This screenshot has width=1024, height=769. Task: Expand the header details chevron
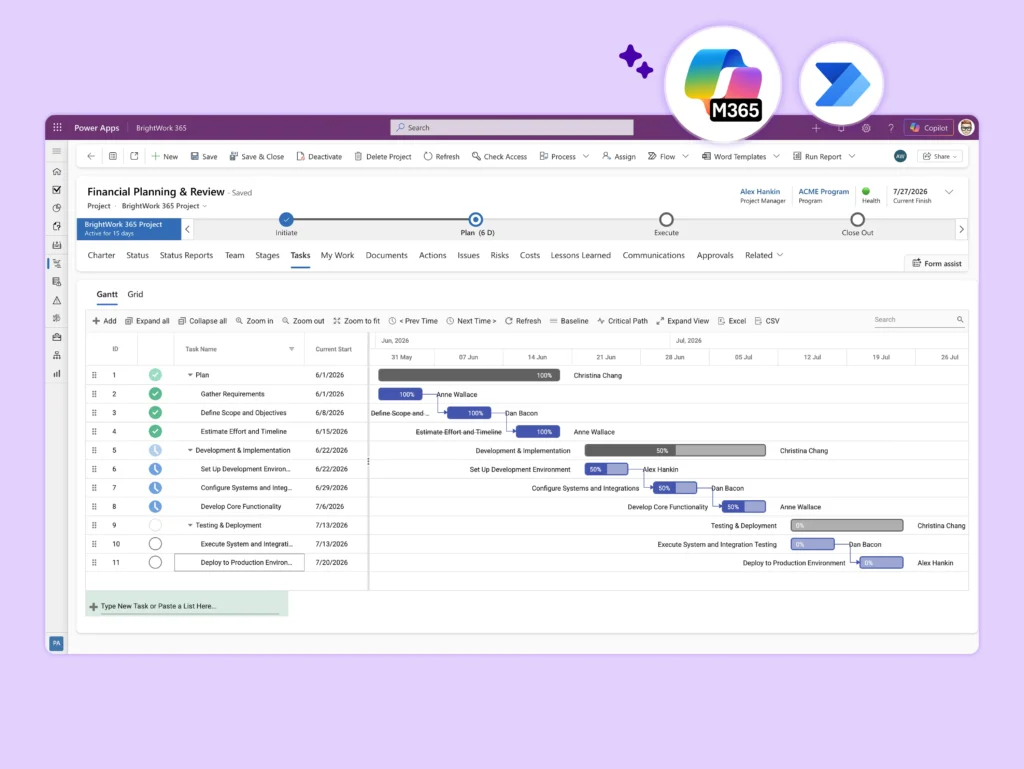(x=949, y=192)
